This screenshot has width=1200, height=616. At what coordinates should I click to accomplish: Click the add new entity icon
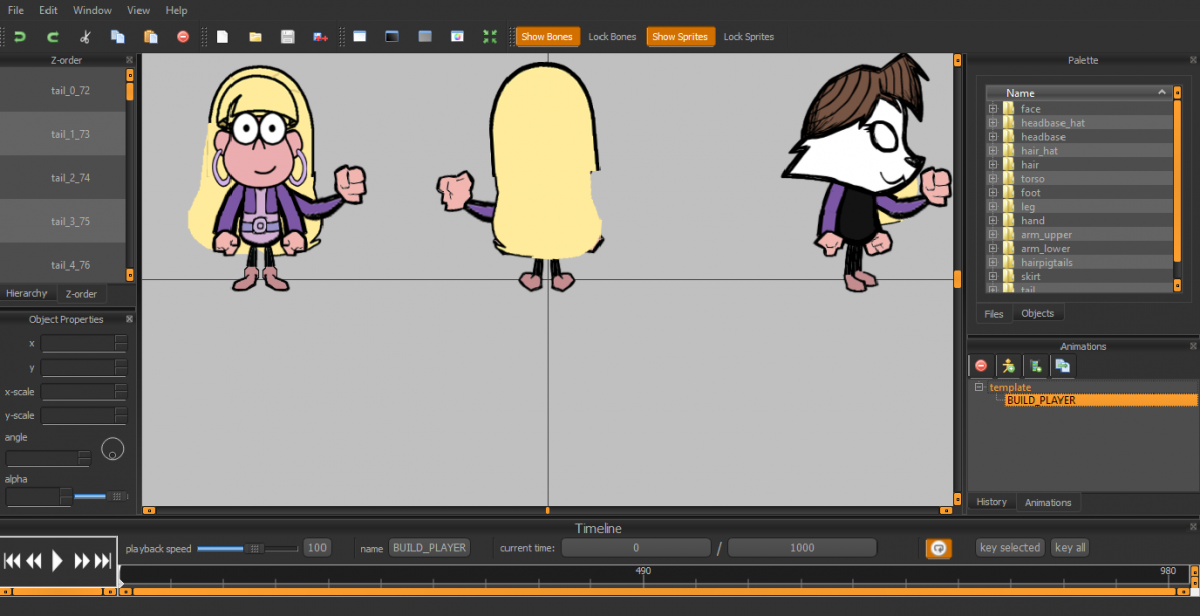(1008, 366)
